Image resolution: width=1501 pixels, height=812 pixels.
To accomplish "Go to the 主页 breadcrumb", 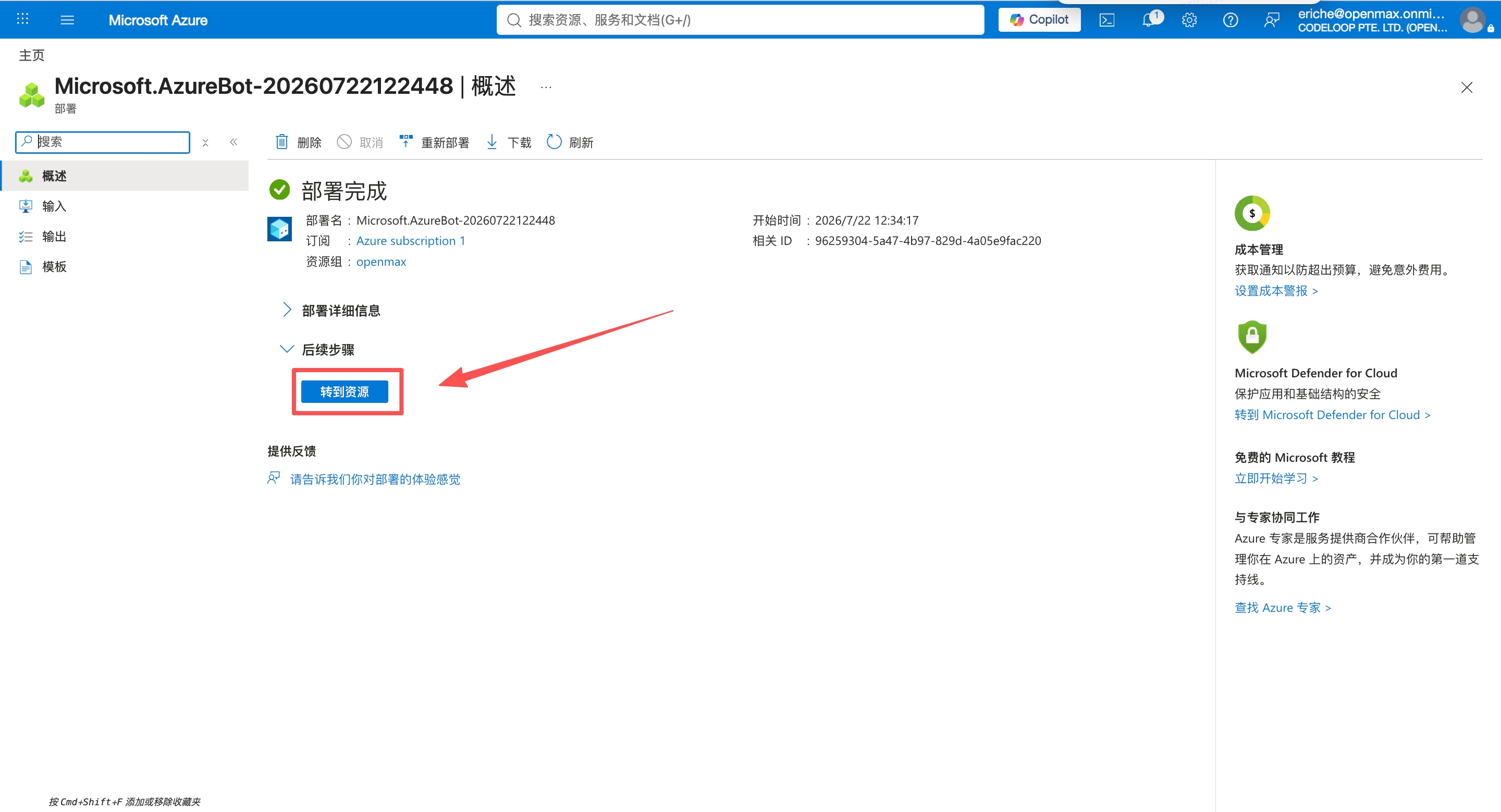I will pos(31,55).
